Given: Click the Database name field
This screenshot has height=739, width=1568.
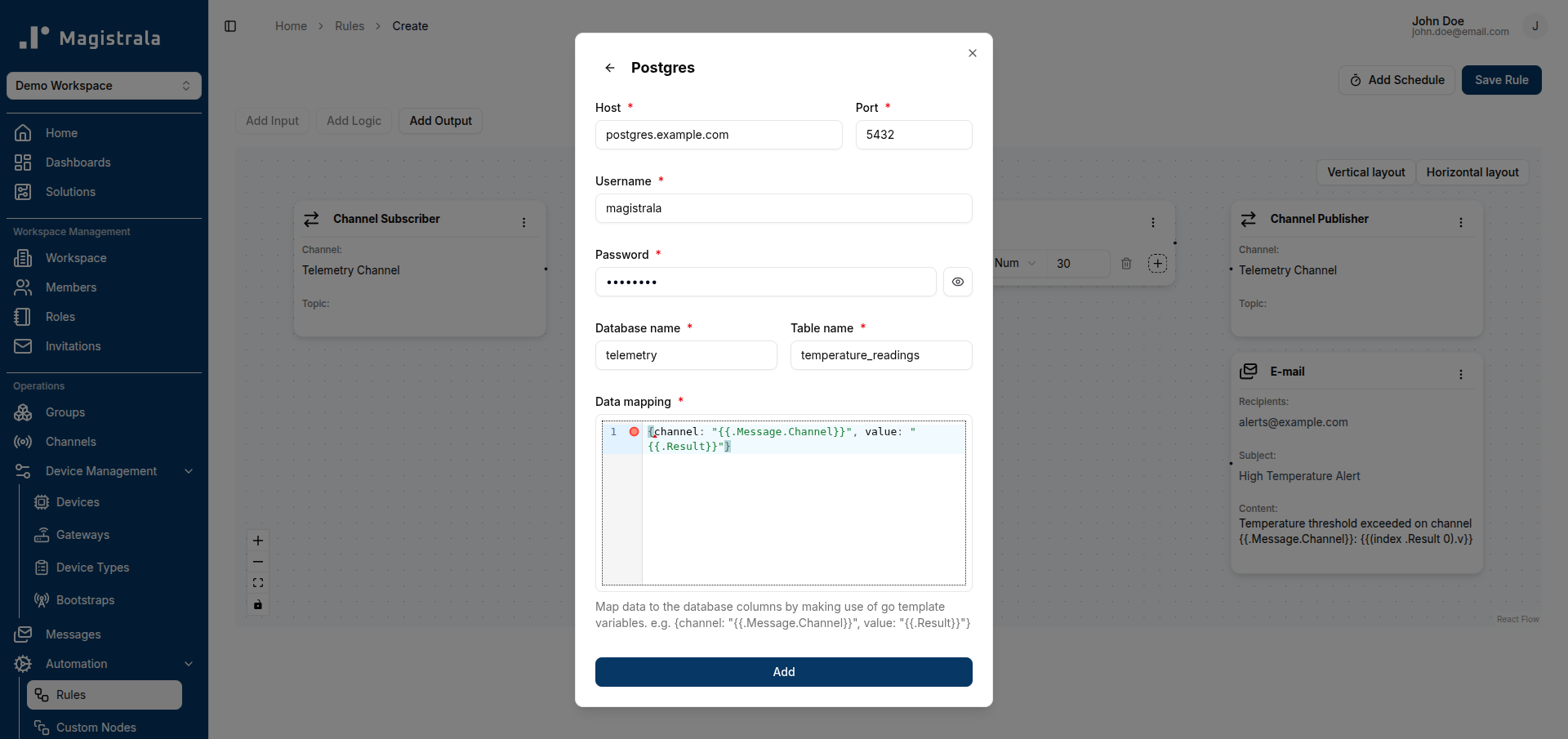Looking at the screenshot, I should point(686,355).
